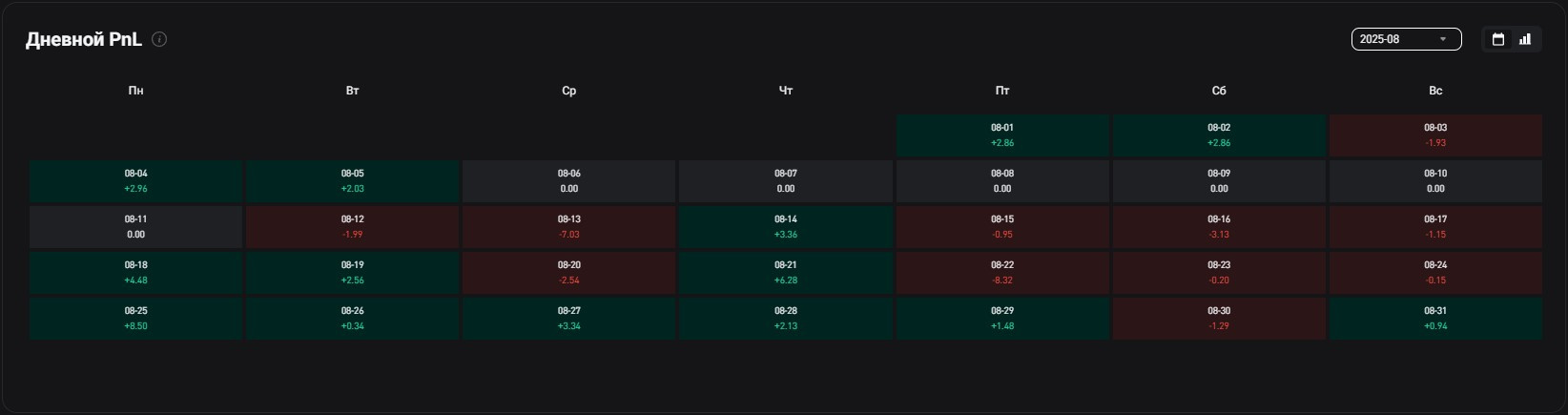This screenshot has width=1568, height=415.
Task: Select the 08-20 cell showing -2.54
Action: pos(568,273)
